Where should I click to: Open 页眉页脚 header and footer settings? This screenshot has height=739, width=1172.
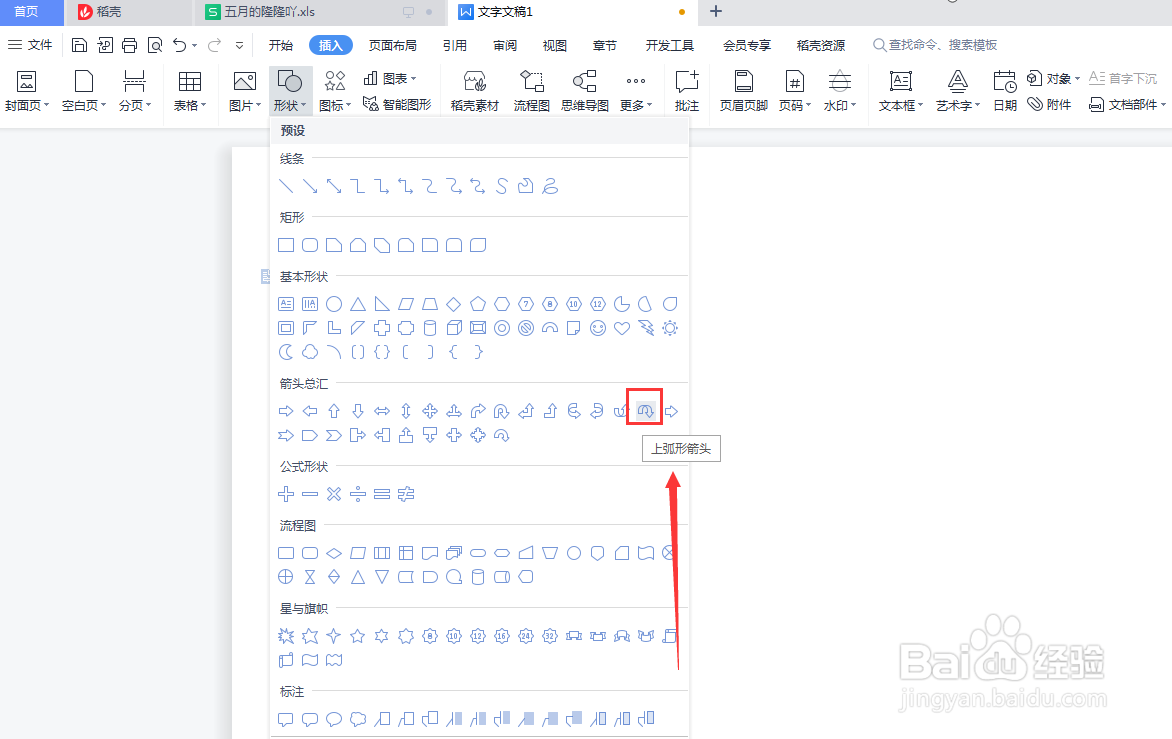(742, 89)
